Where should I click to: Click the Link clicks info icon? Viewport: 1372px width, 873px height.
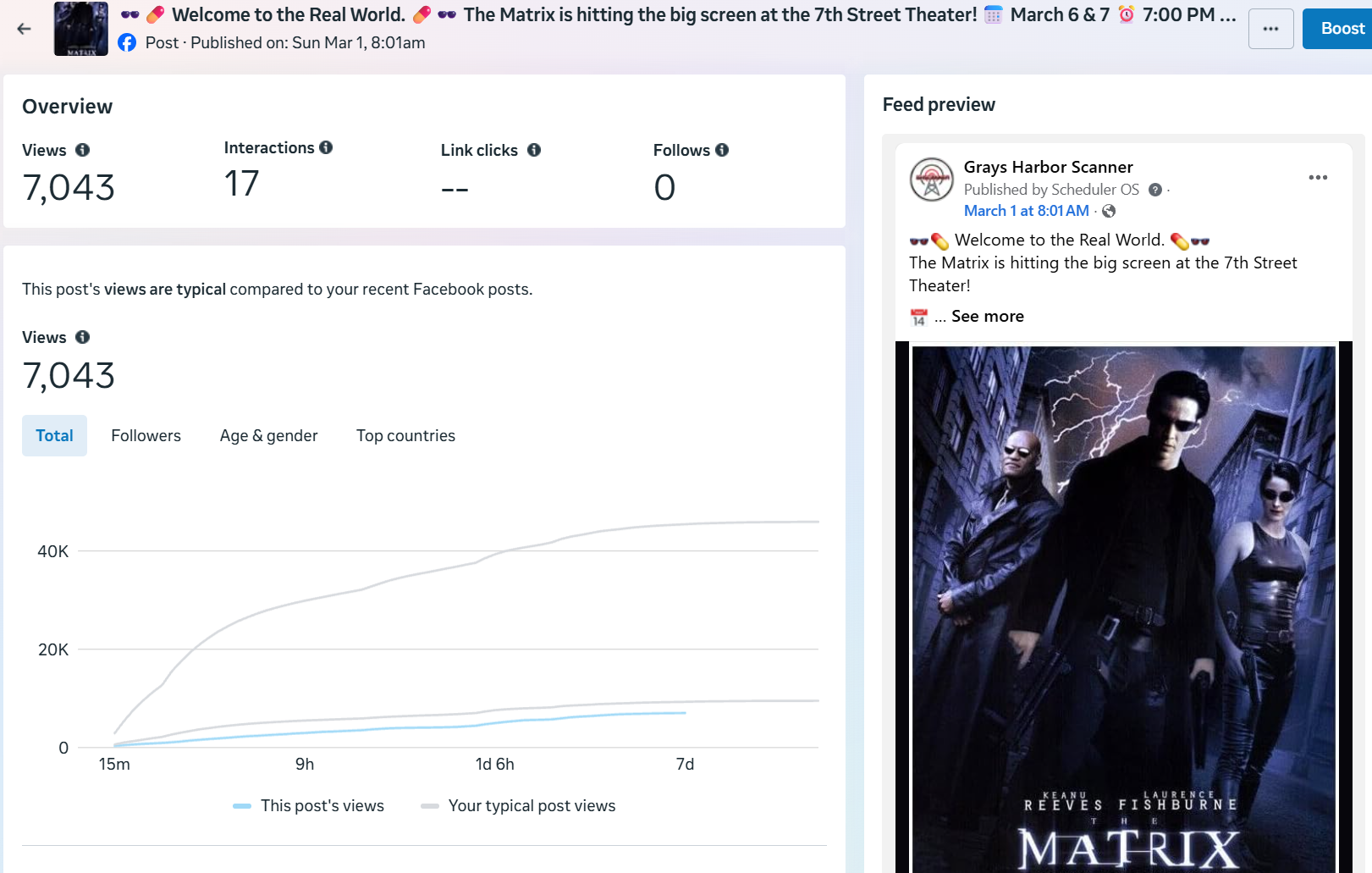pos(534,150)
